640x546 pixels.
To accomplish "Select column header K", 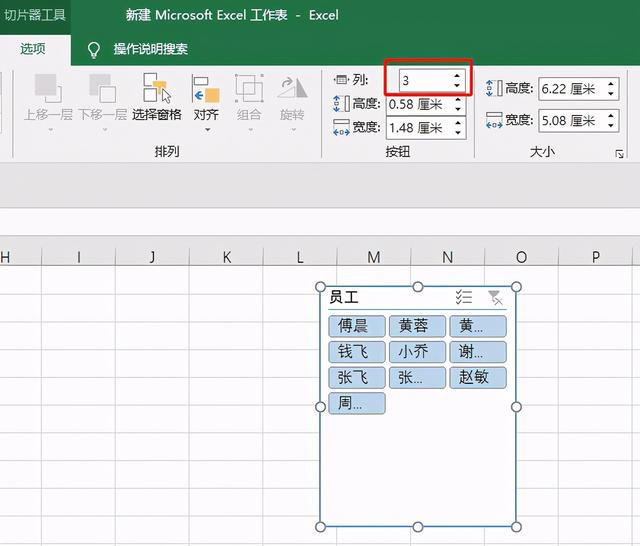I will (227, 257).
